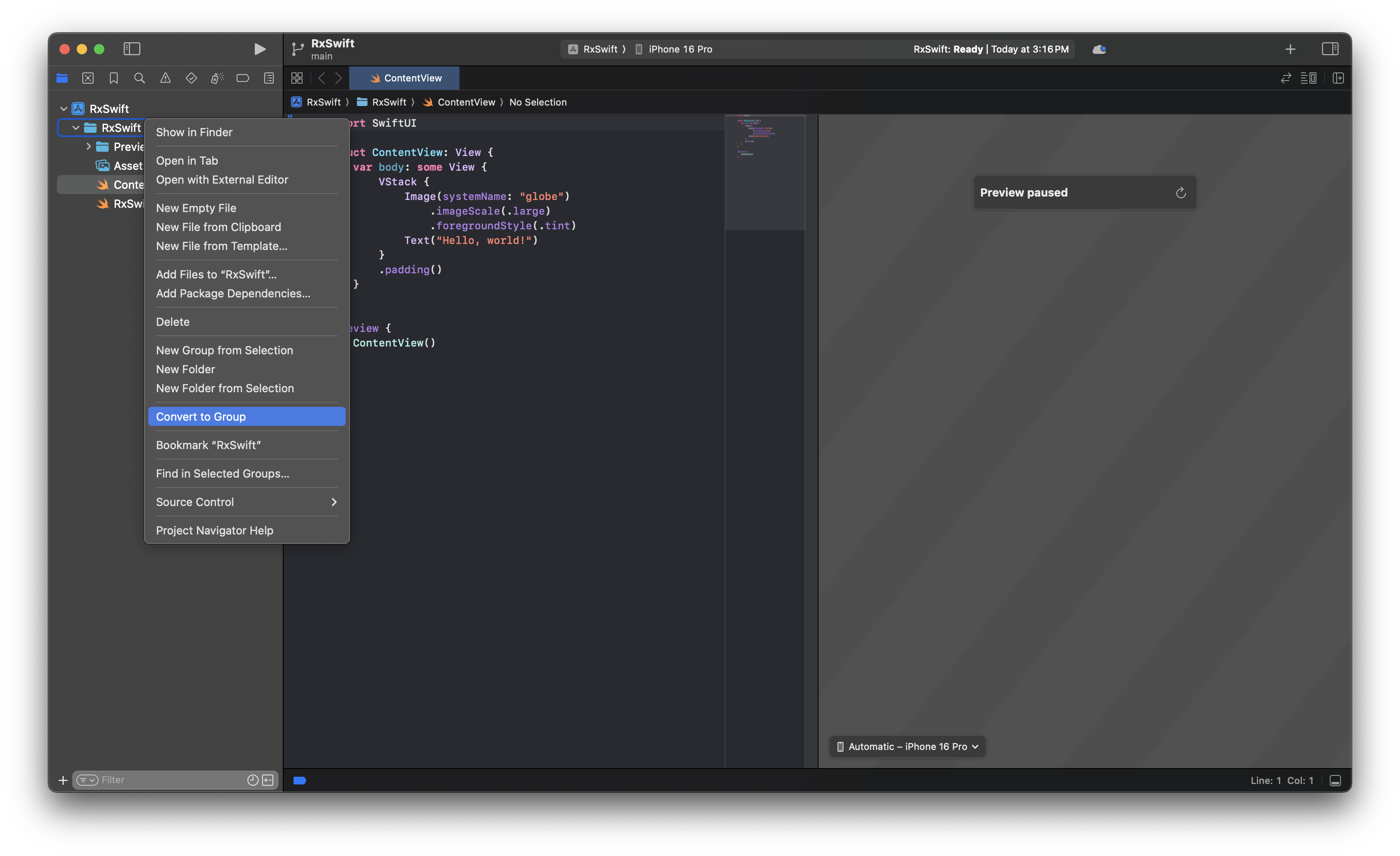Expand the Preview Content folder
Image resolution: width=1400 pixels, height=856 pixels.
point(89,147)
